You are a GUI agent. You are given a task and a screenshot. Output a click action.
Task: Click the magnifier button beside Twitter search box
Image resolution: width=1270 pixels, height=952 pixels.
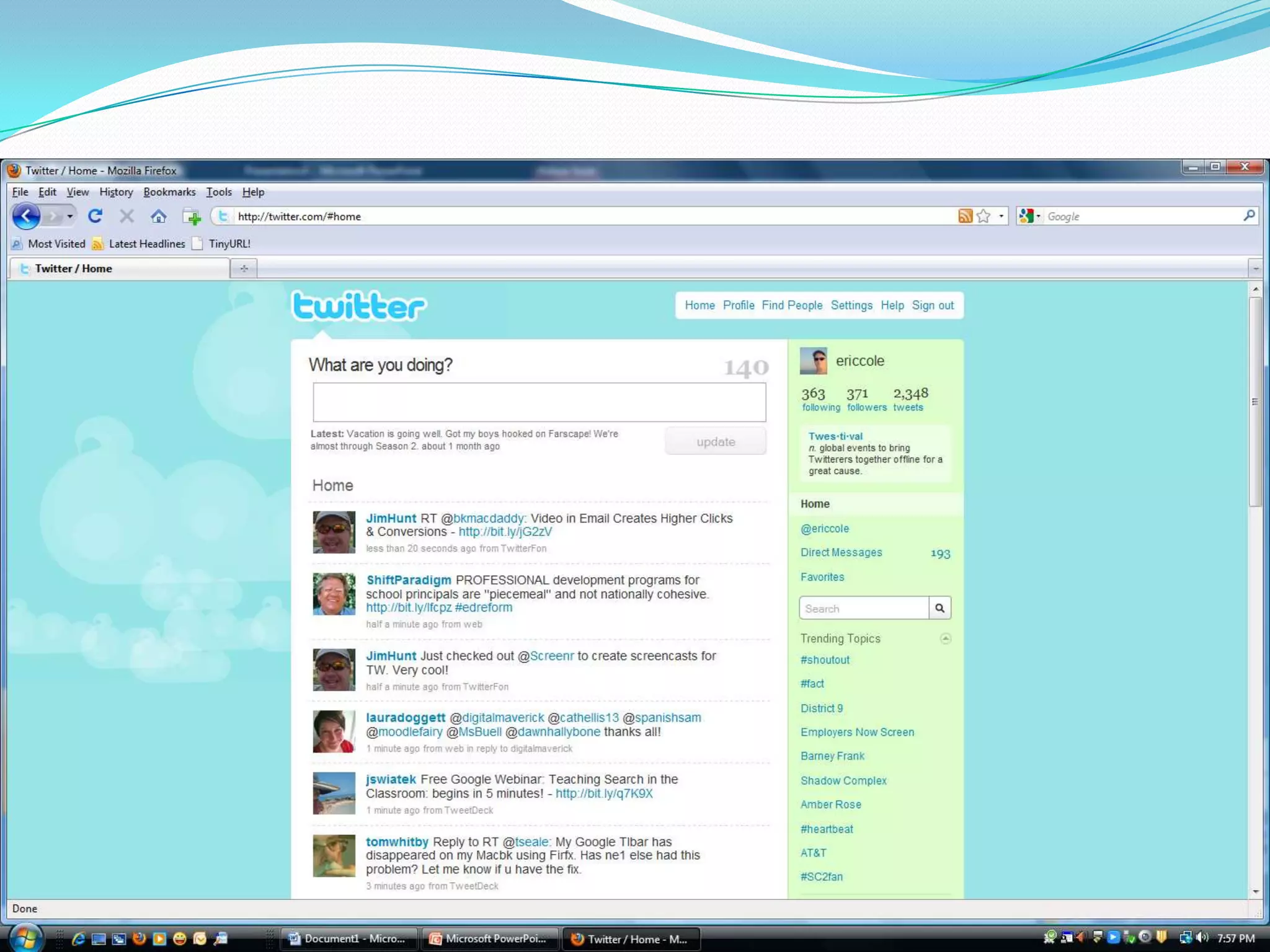click(x=939, y=608)
